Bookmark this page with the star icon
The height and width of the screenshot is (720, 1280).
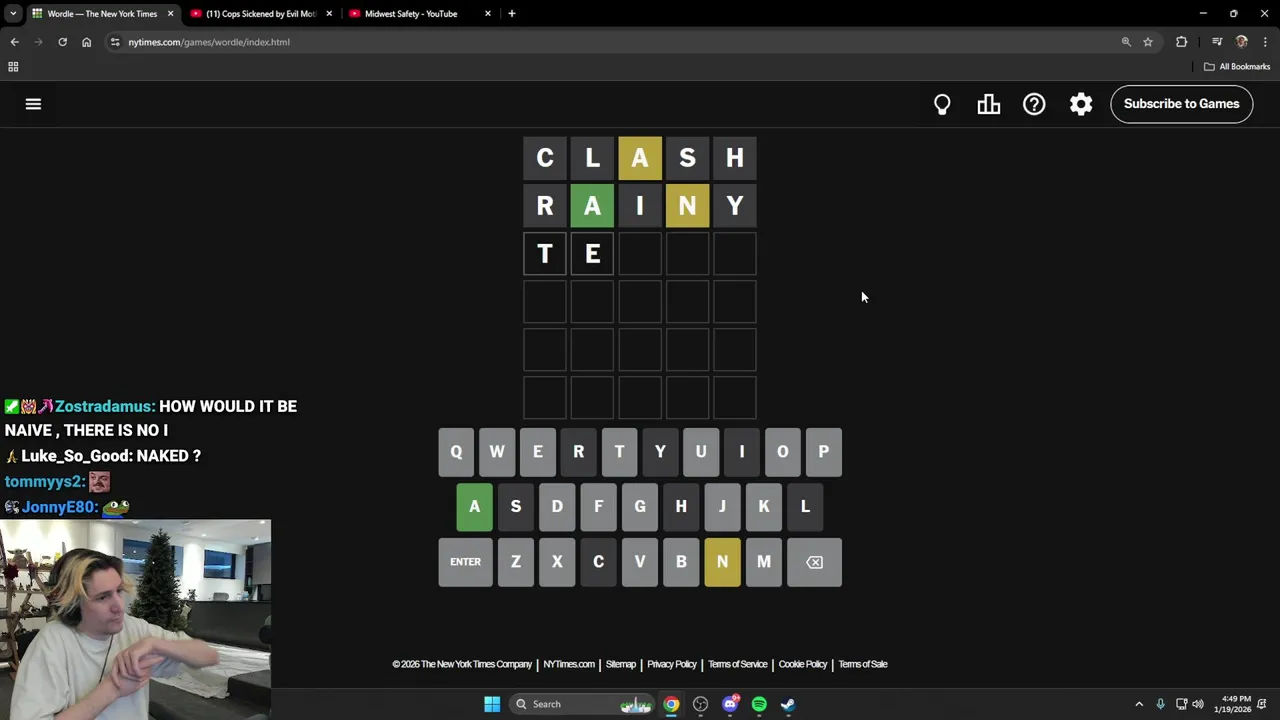(x=1148, y=42)
